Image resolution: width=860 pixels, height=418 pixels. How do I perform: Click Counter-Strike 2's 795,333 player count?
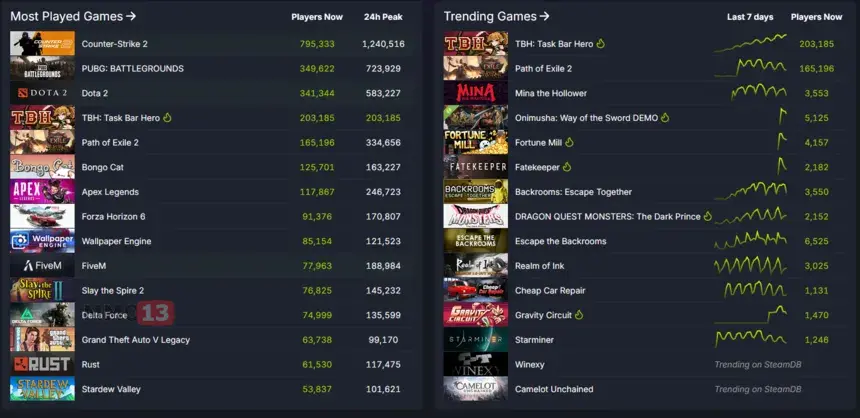tap(317, 44)
